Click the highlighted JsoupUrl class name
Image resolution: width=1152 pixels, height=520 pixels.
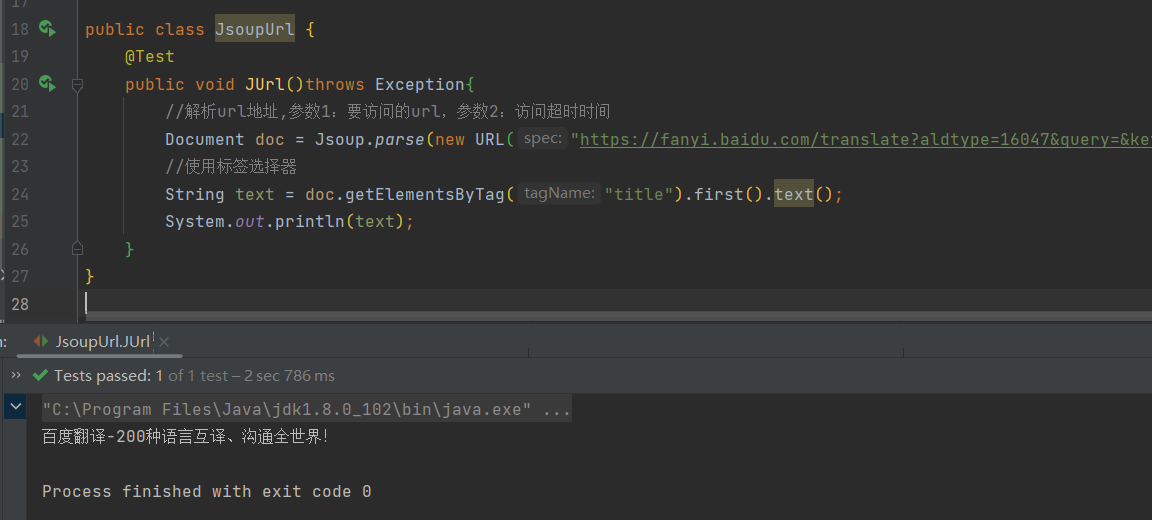tap(255, 30)
